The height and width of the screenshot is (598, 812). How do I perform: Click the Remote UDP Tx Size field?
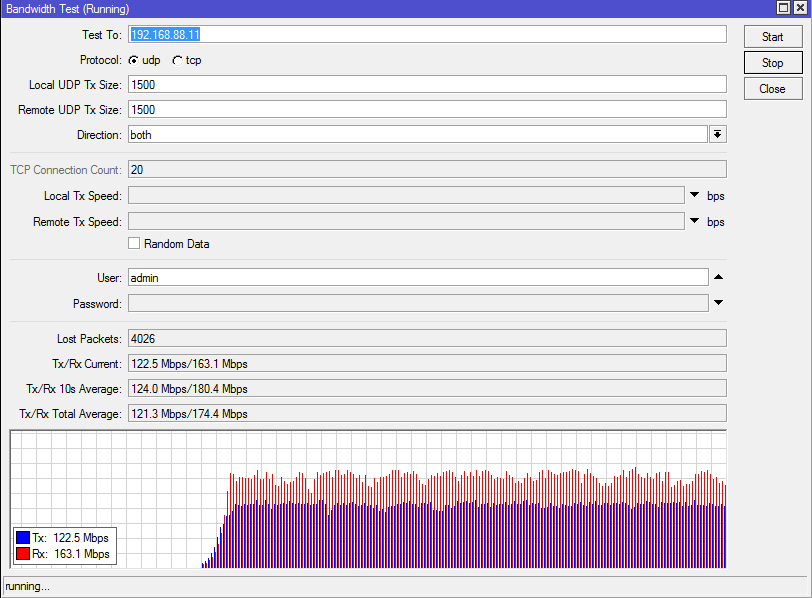(x=427, y=109)
